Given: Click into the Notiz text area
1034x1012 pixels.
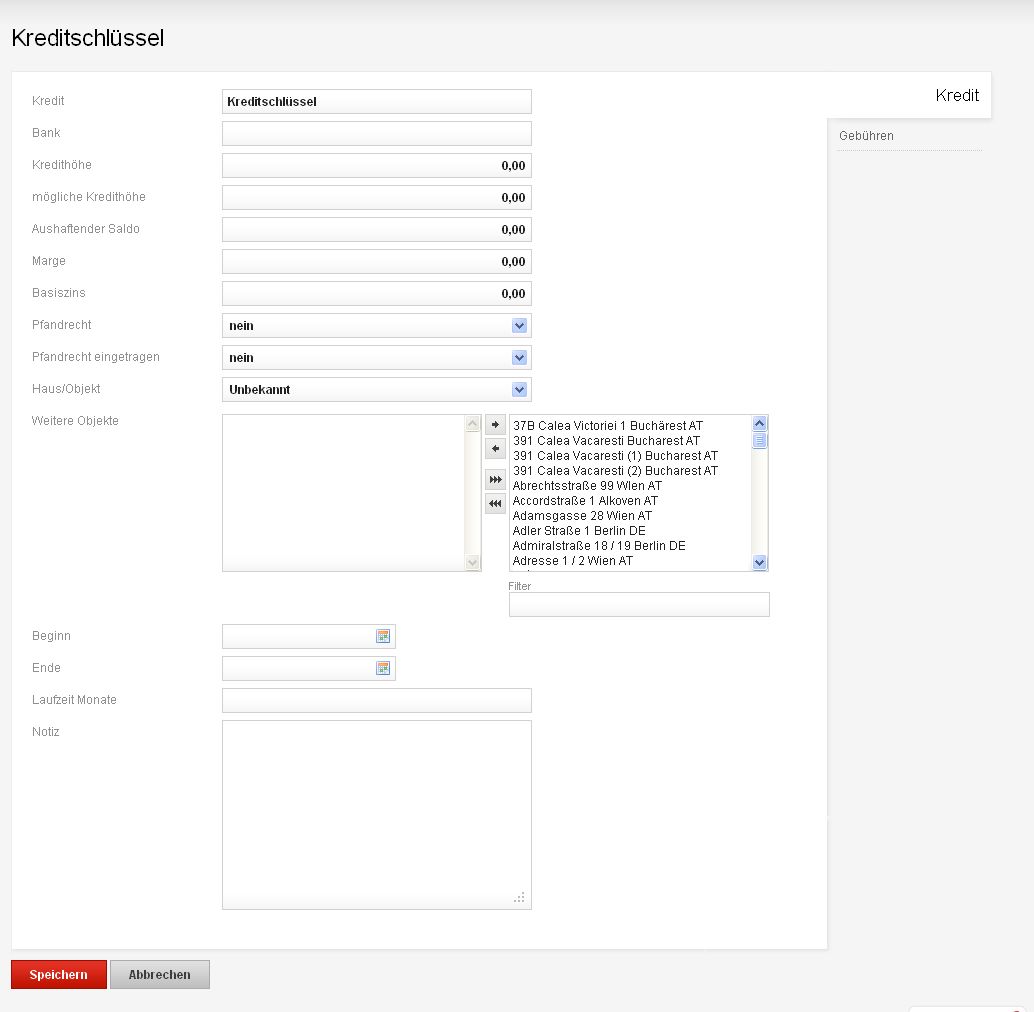Looking at the screenshot, I should click(377, 814).
